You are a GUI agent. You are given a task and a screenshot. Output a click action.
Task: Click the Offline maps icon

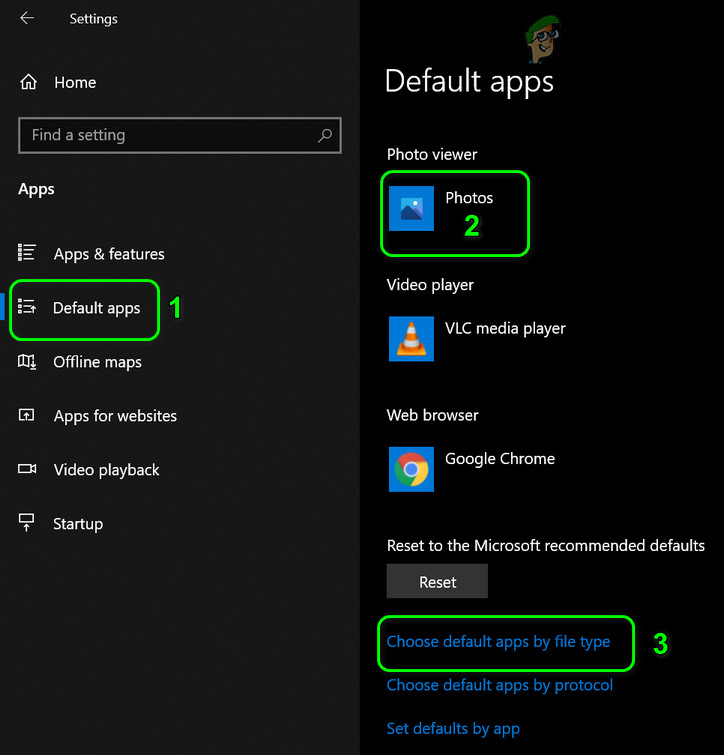tap(27, 362)
